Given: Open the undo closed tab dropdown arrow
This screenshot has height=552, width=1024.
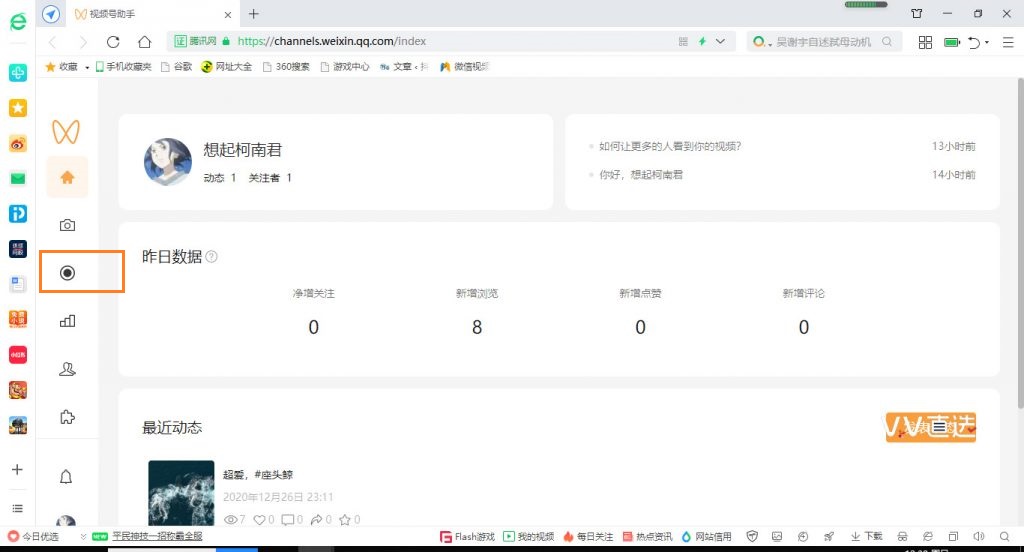Looking at the screenshot, I should (988, 42).
